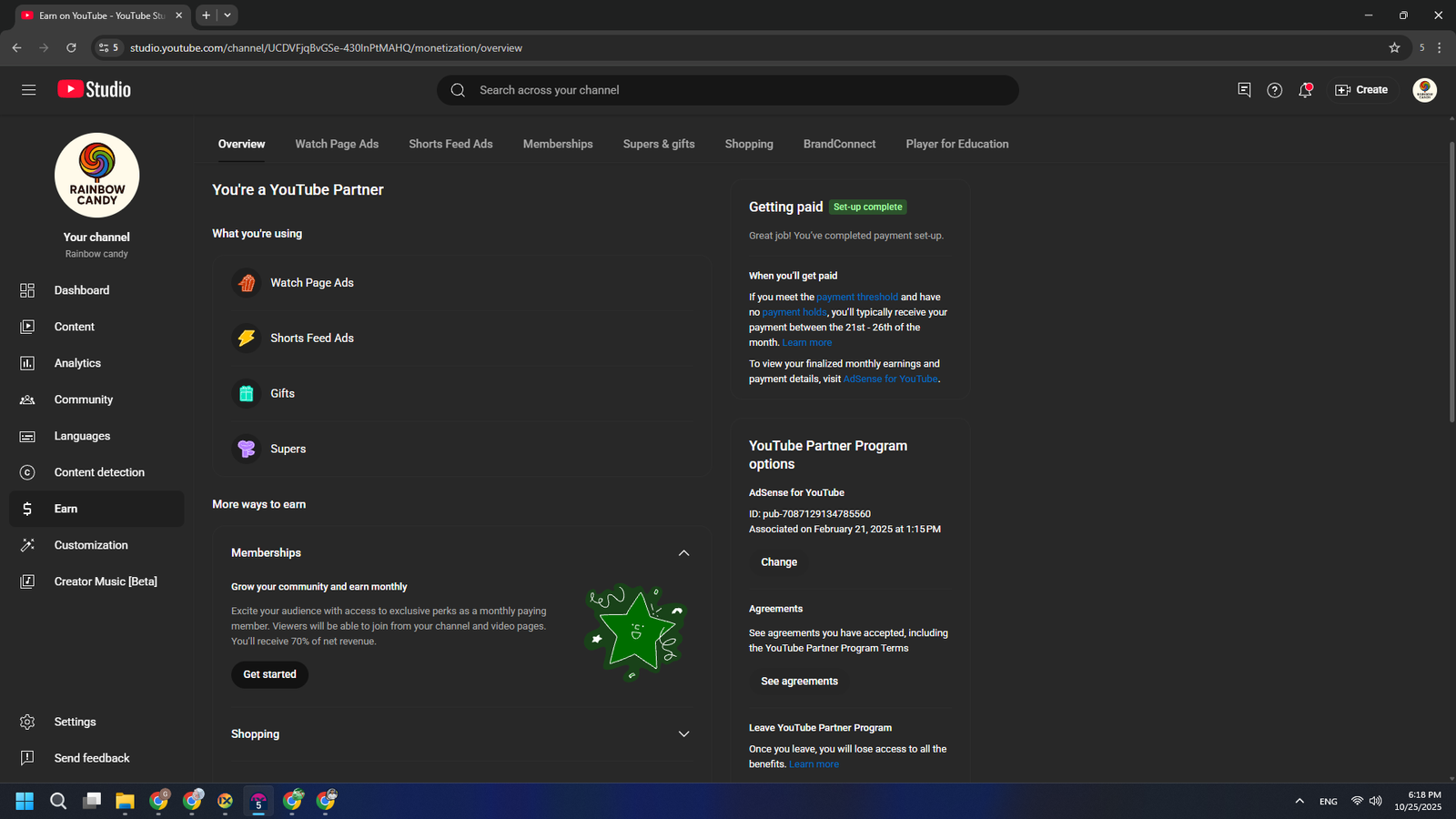The height and width of the screenshot is (819, 1456).
Task: Open the browser tab list dropdown
Action: click(227, 15)
